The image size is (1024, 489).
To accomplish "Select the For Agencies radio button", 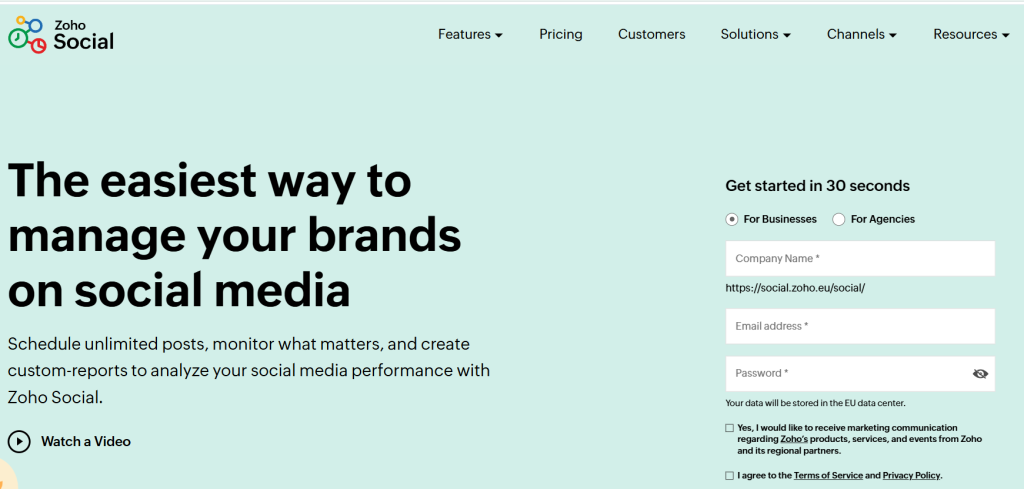I will [839, 219].
